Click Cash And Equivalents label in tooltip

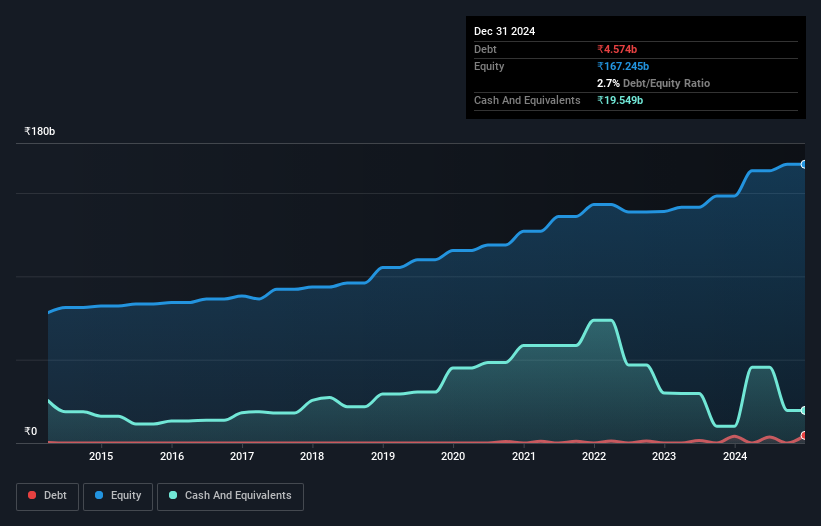pos(527,100)
